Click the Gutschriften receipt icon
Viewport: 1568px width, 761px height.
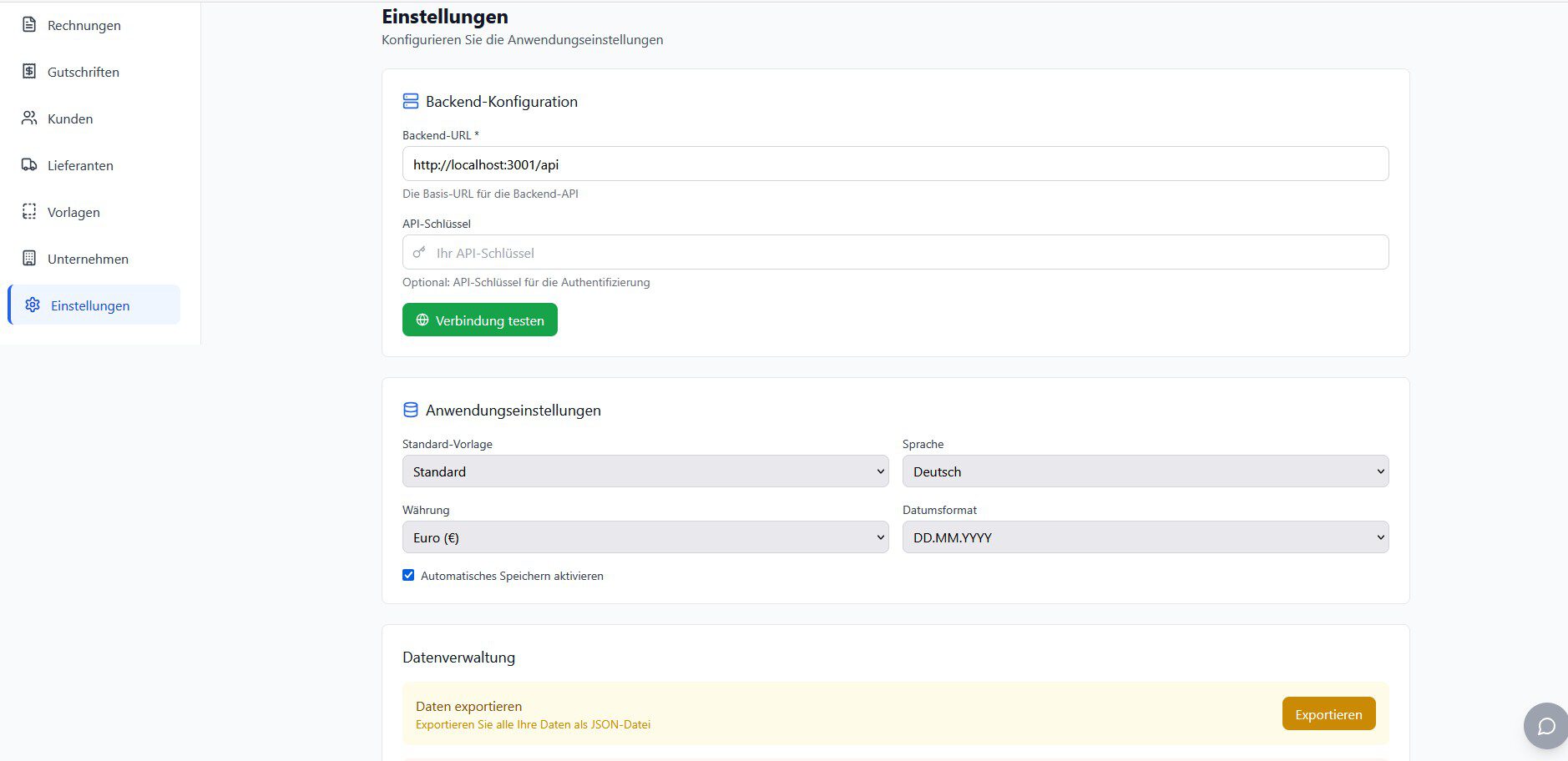[x=29, y=72]
